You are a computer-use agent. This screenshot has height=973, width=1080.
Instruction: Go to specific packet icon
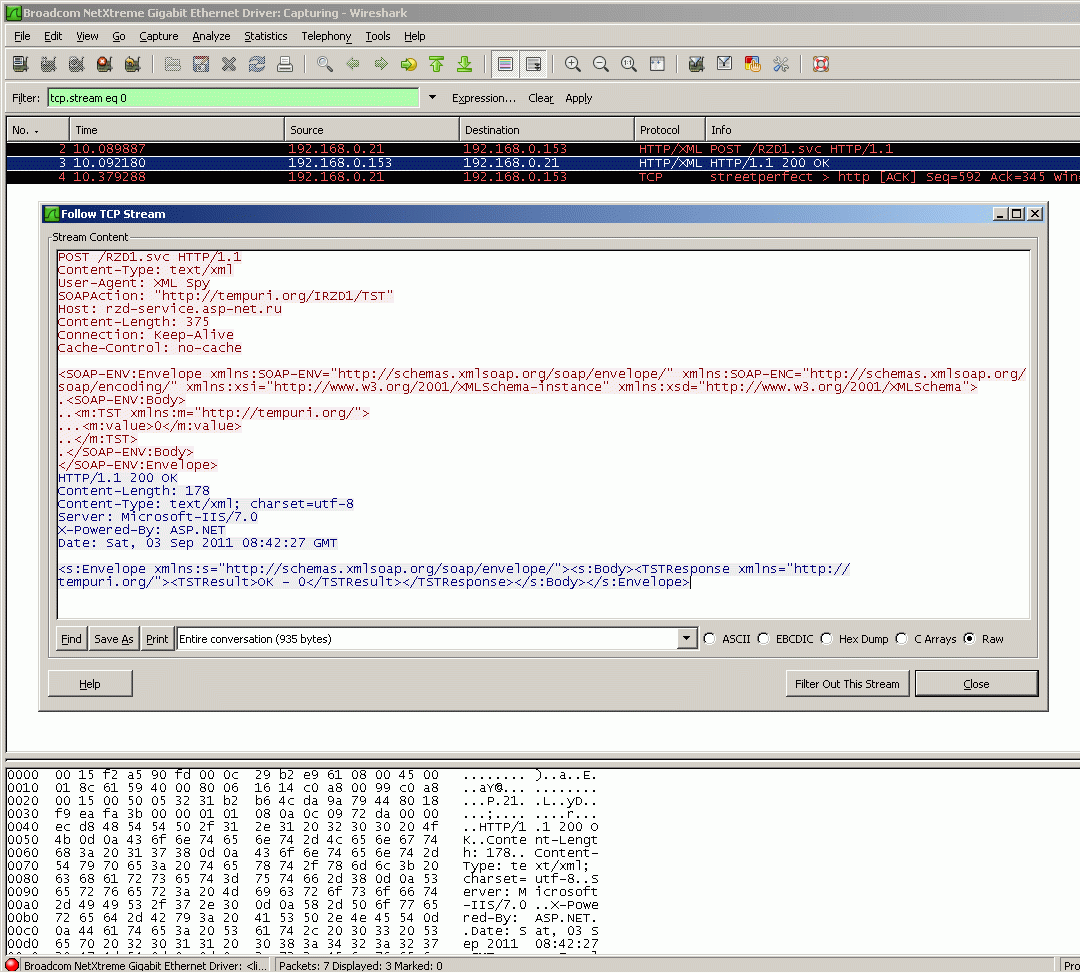click(408, 64)
